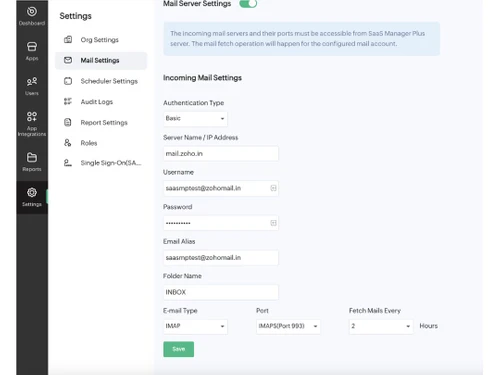The image size is (500, 375).
Task: Click the Roles icon
Action: (68, 143)
